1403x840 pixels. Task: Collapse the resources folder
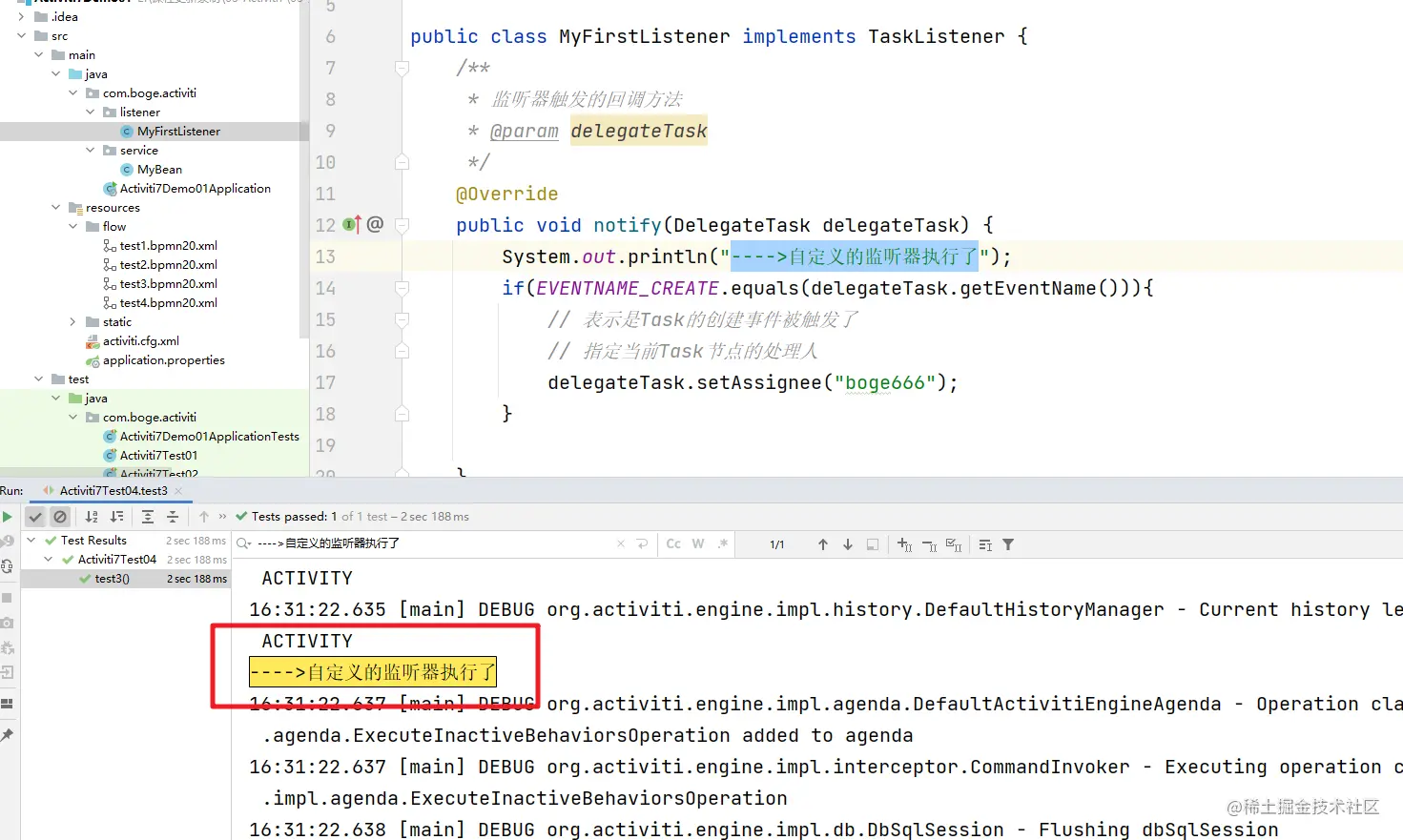pos(55,207)
